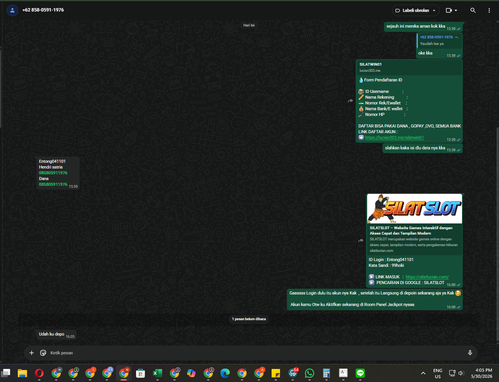This screenshot has height=382, width=499.
Task: Select the 'sejauh ini mereka aman kok kka' message
Action: click(423, 27)
